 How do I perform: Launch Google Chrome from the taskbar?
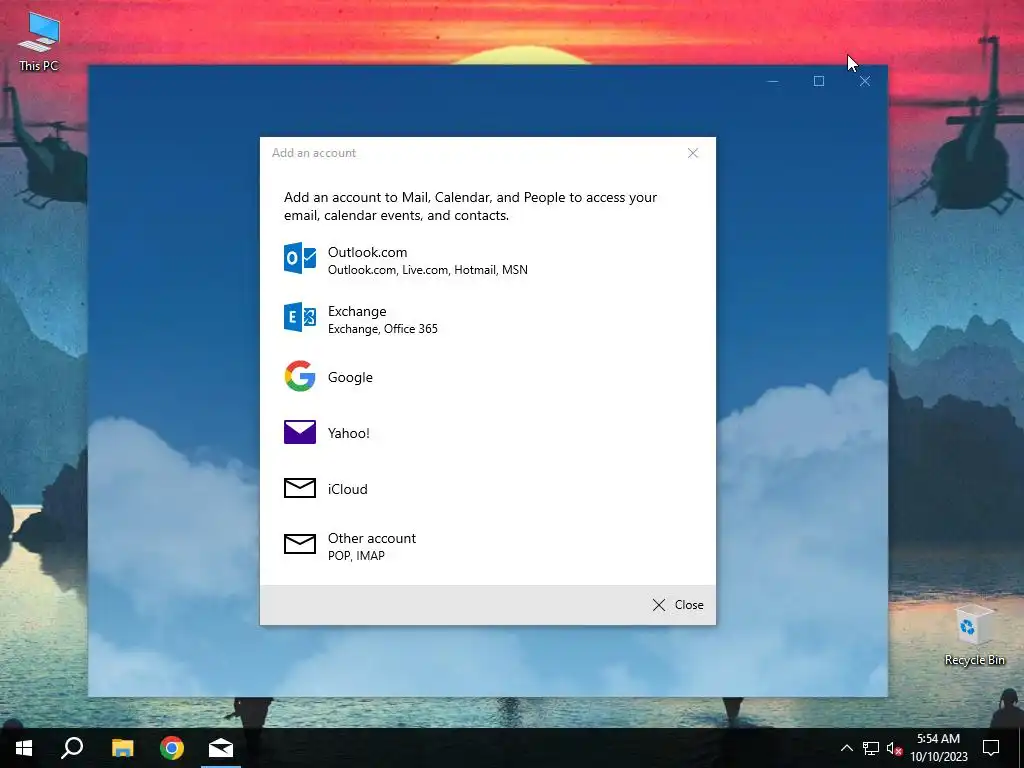point(172,748)
